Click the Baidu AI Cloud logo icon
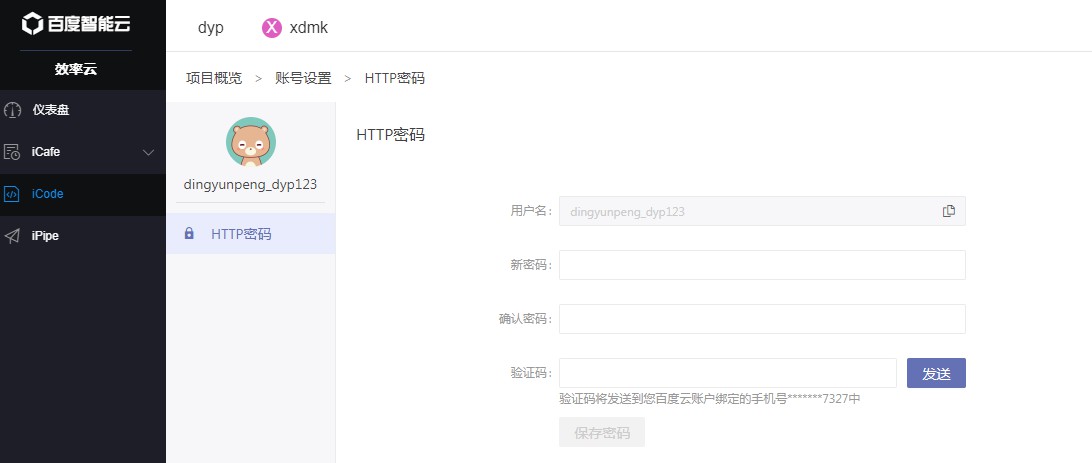This screenshot has width=1092, height=463. [x=33, y=24]
